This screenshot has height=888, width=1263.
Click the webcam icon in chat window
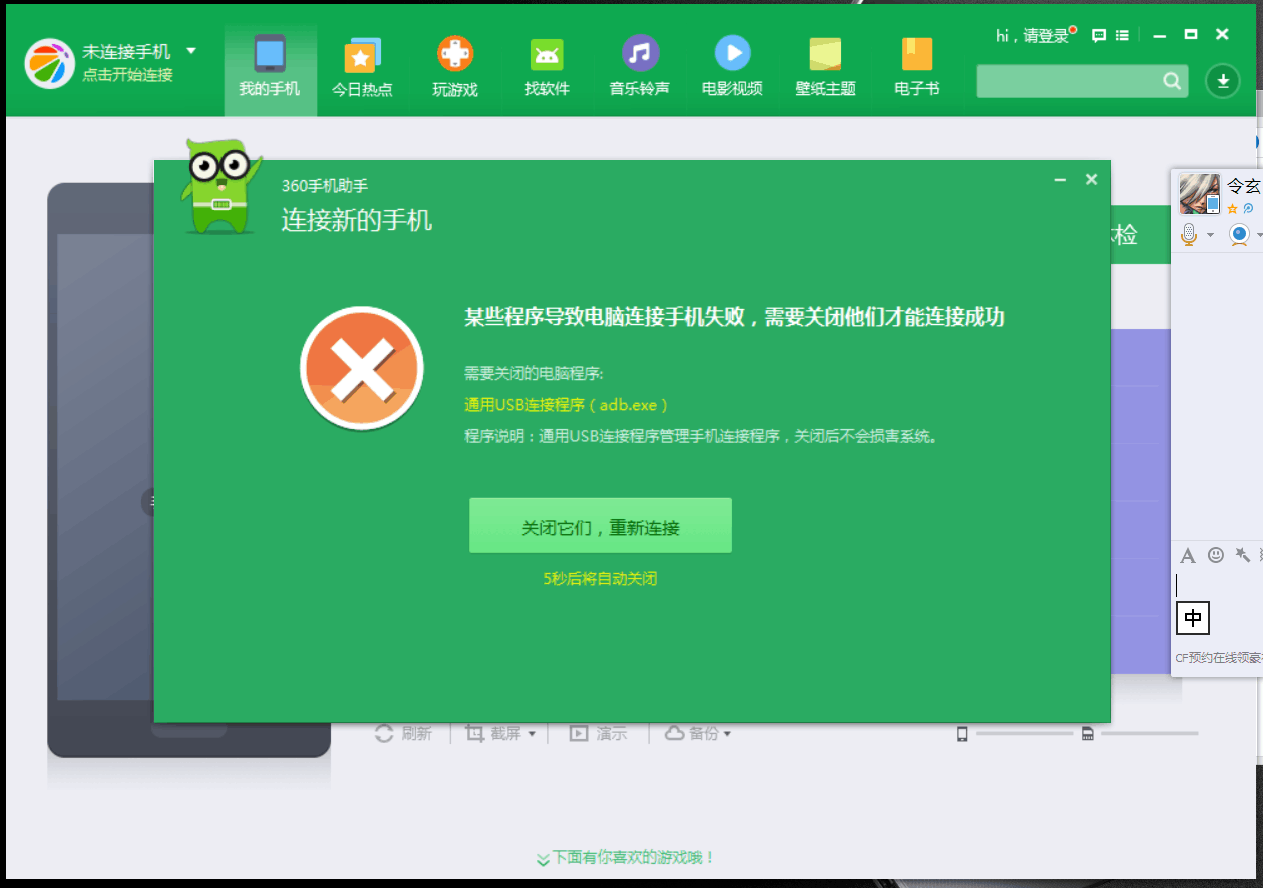pyautogui.click(x=1239, y=235)
